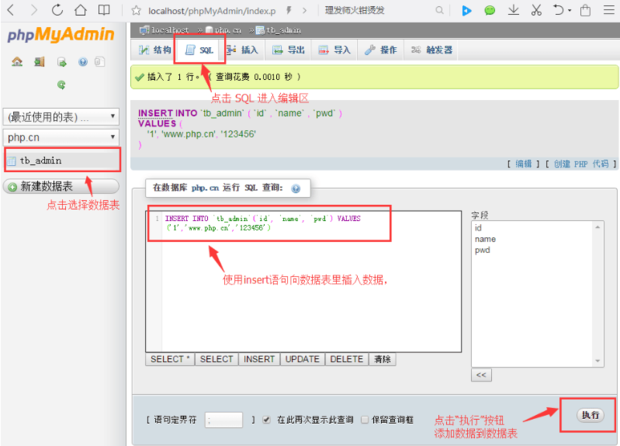Bookmark this page with the star icon

136,10
